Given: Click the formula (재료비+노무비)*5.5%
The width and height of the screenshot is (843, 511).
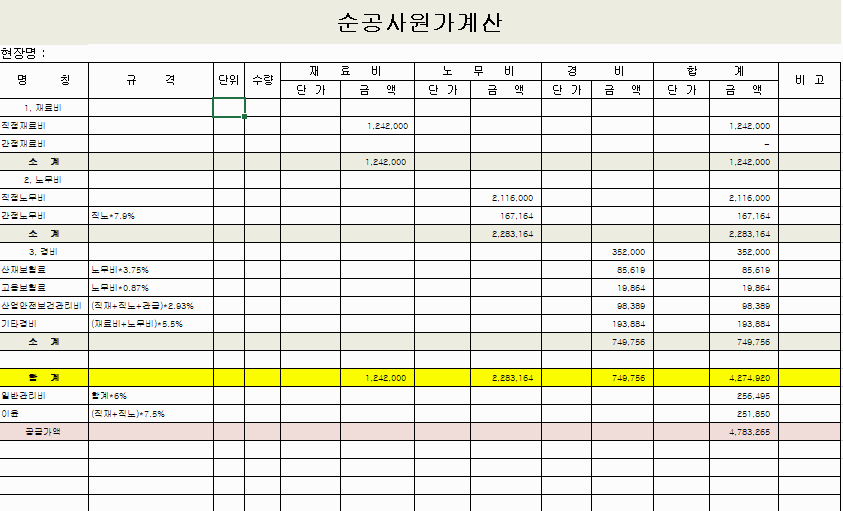Looking at the screenshot, I should [137, 324].
